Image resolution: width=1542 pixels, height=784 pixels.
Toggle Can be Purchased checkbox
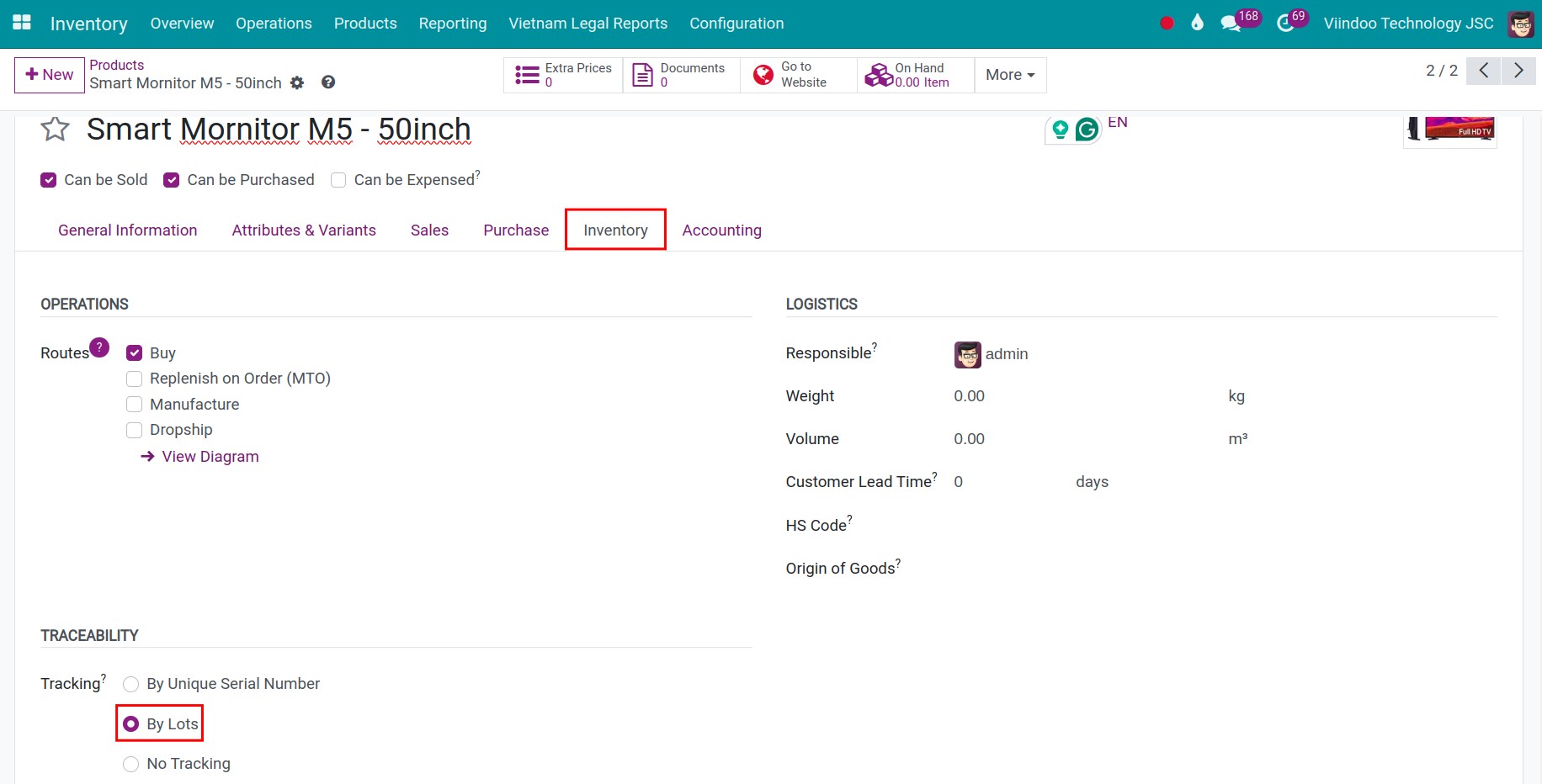[172, 180]
